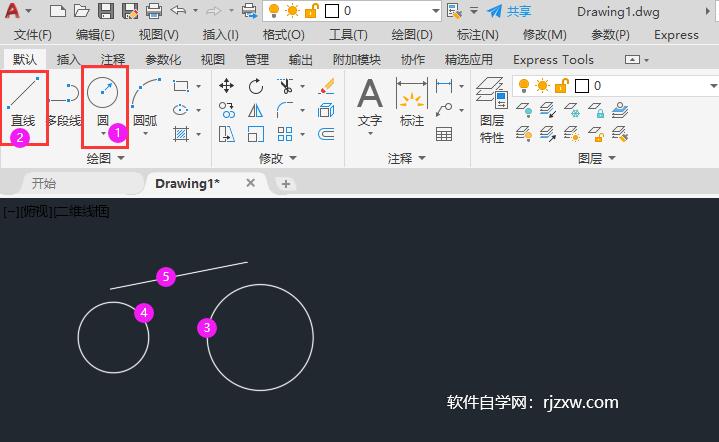
Task: Click the top toolbar layer color swatch
Action: point(332,11)
